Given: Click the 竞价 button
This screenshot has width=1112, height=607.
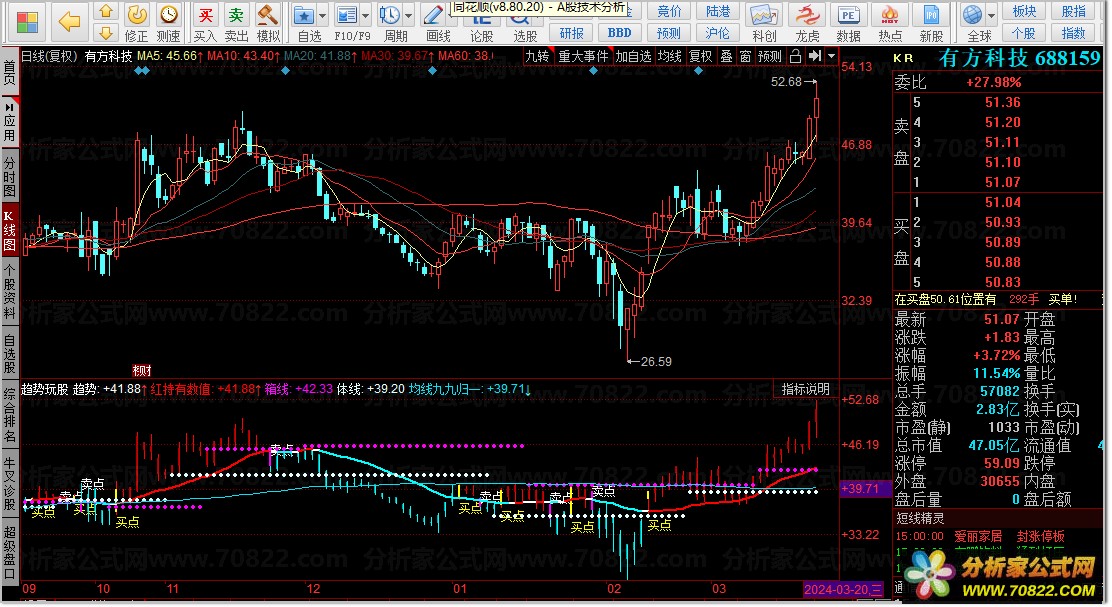Looking at the screenshot, I should pyautogui.click(x=669, y=11).
